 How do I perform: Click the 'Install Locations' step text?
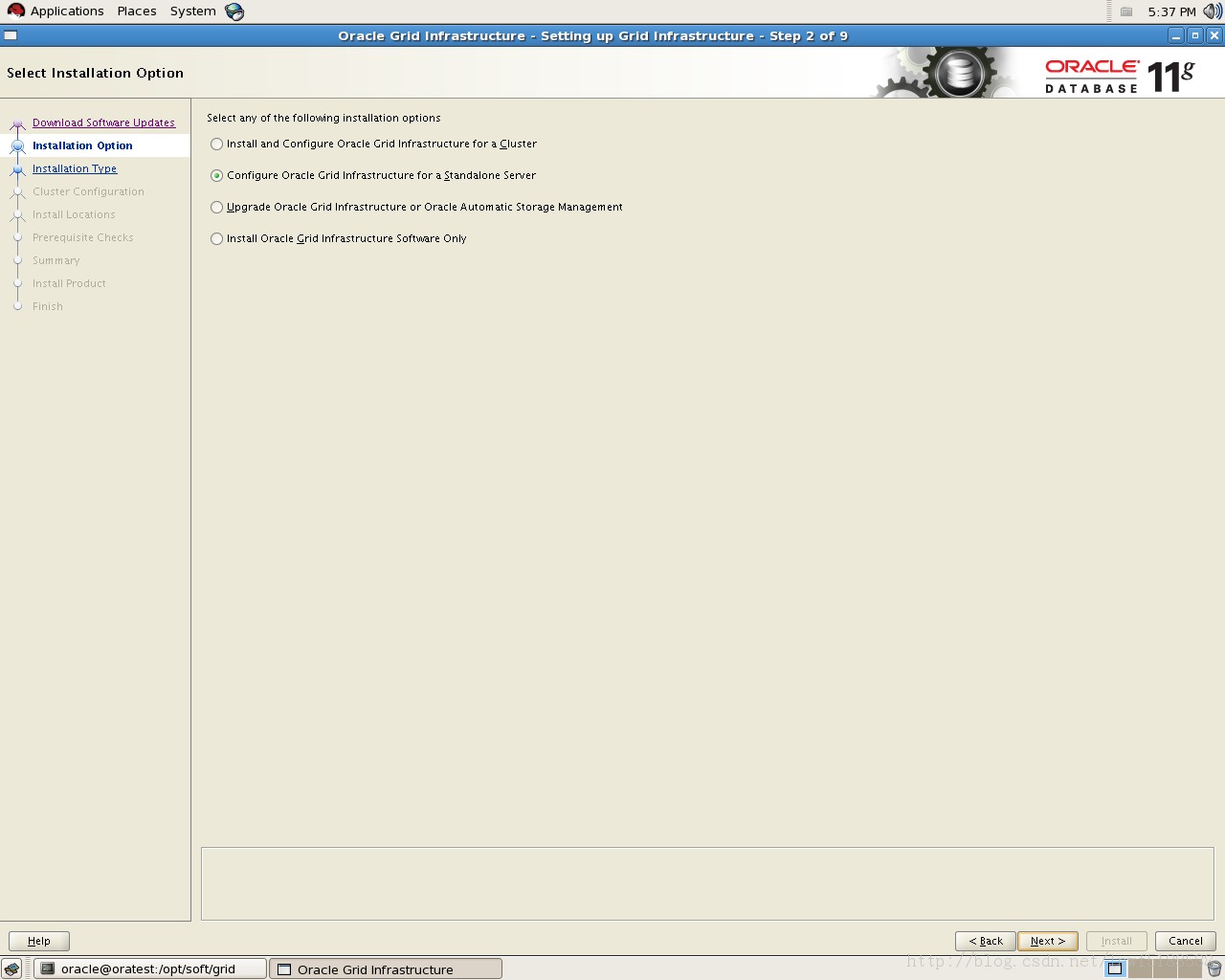coord(74,214)
